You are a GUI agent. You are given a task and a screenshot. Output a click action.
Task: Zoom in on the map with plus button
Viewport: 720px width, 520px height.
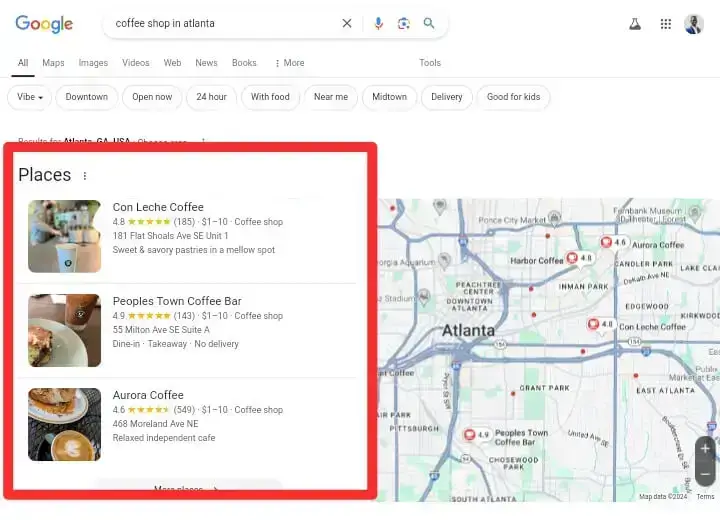point(706,449)
